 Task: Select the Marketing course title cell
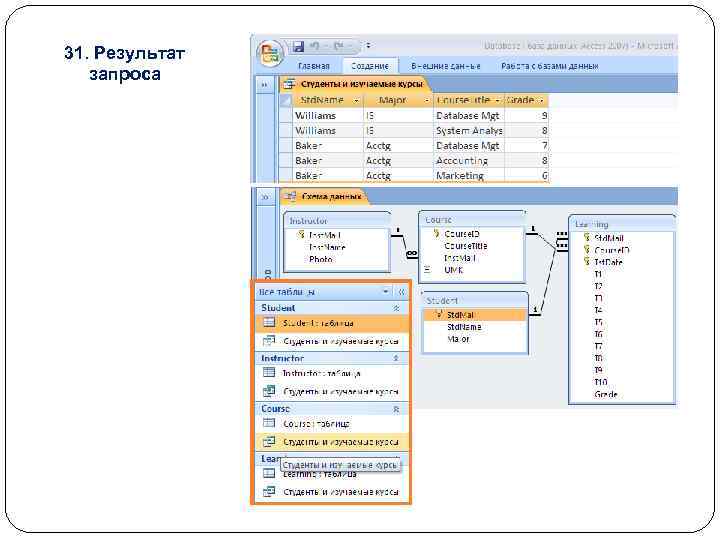[x=469, y=176]
